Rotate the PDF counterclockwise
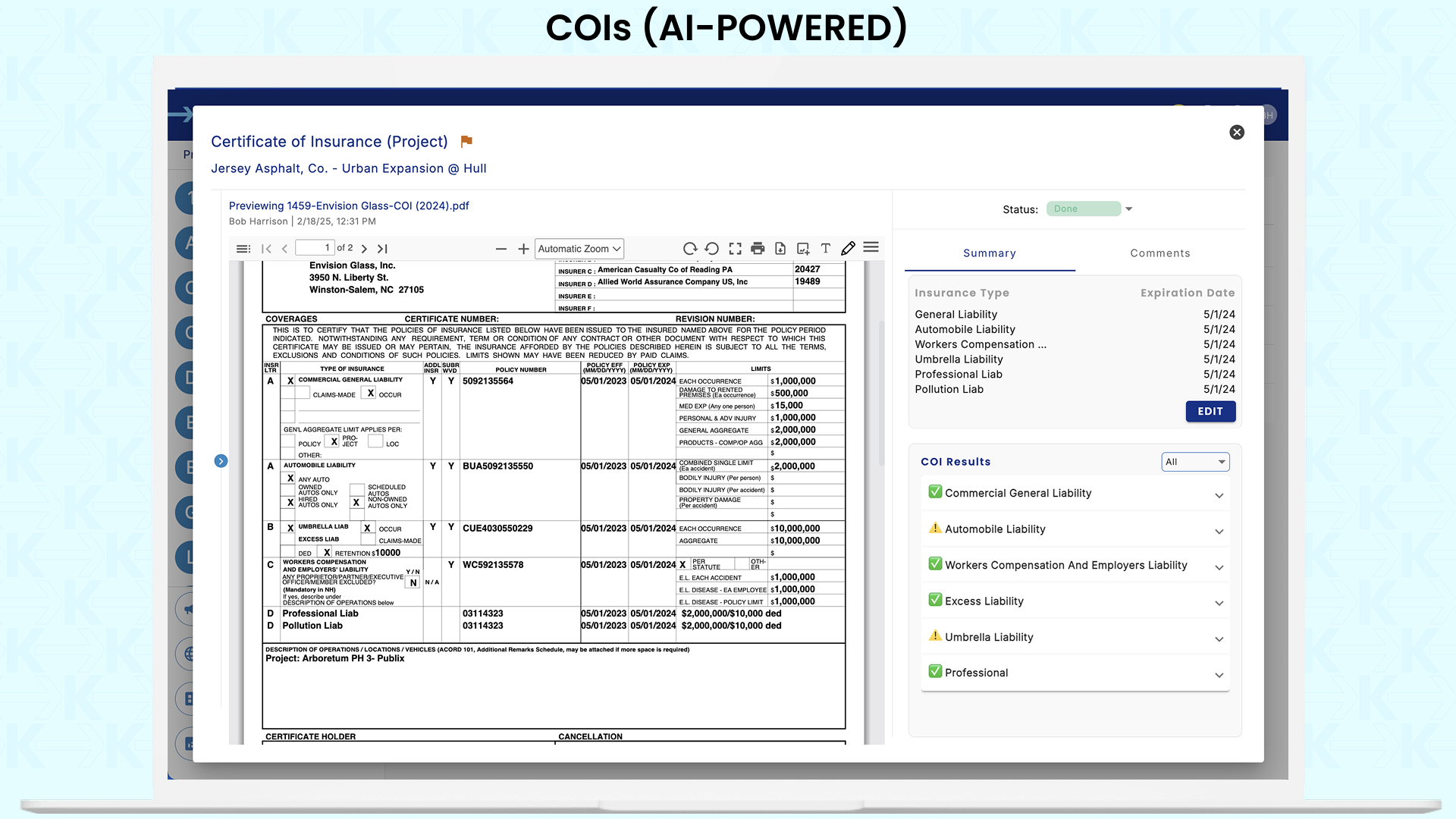This screenshot has width=1456, height=819. [711, 249]
